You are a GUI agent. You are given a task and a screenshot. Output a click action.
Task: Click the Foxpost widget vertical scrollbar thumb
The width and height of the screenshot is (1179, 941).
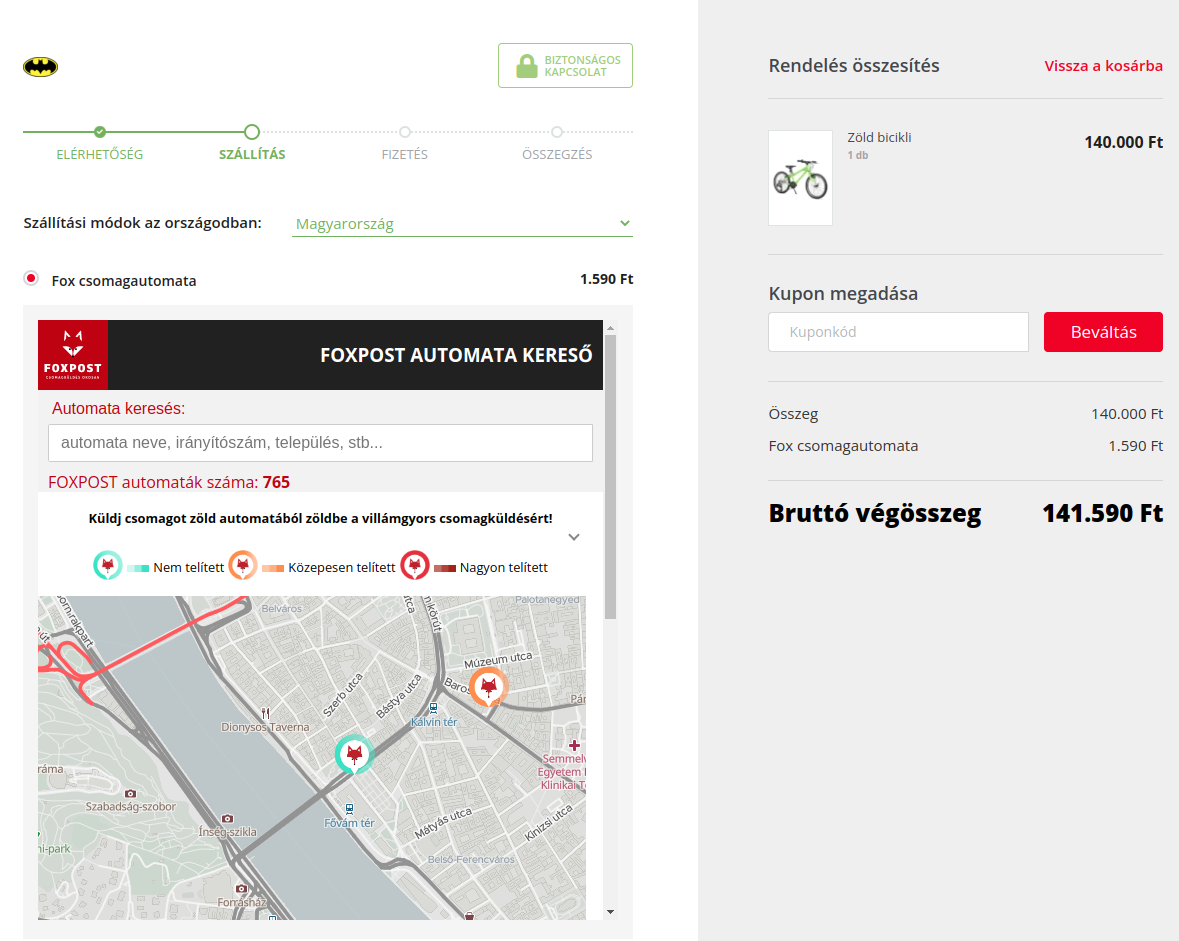611,477
